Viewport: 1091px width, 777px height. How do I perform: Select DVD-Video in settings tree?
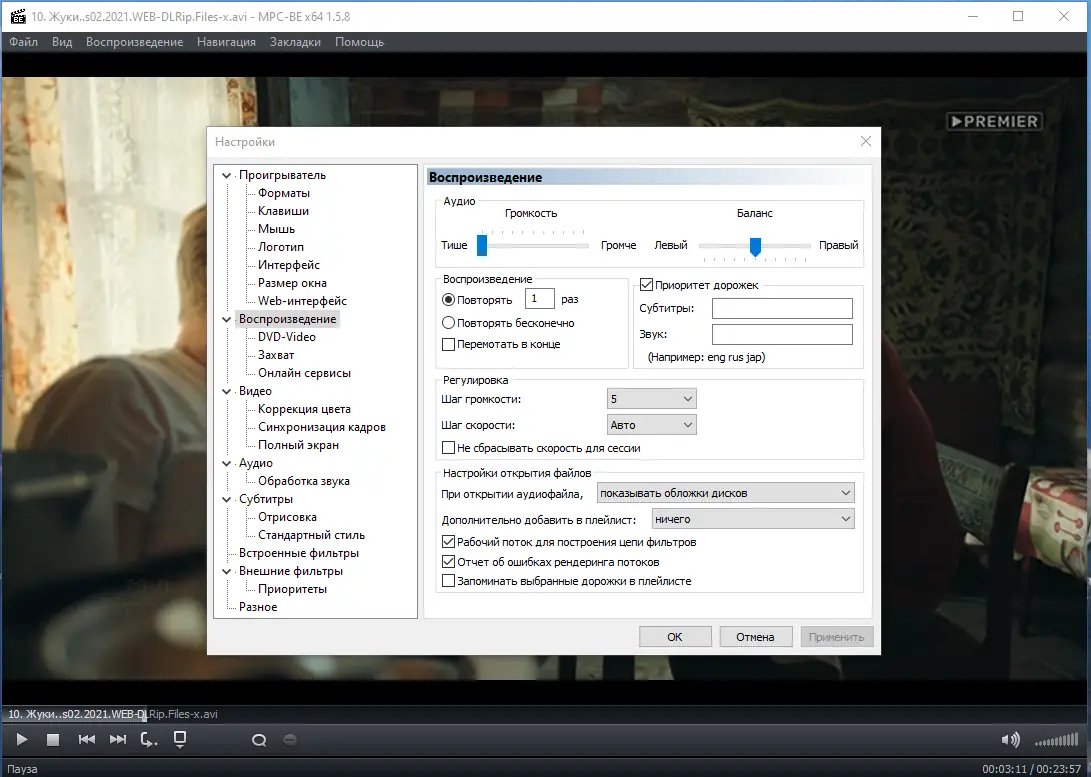tap(287, 337)
